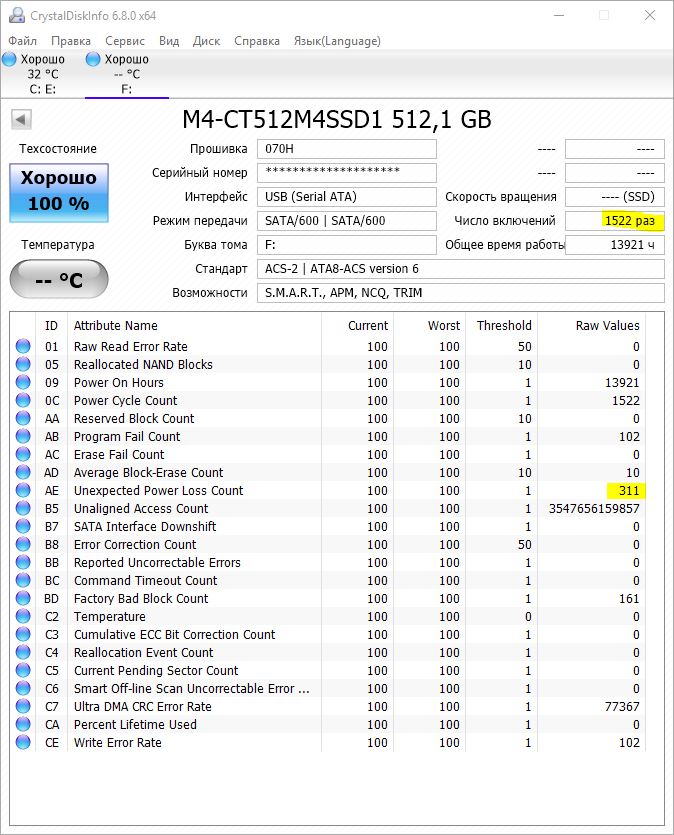674x835 pixels.
Task: Click raw value 77367 for CRC errors
Action: [x=622, y=707]
